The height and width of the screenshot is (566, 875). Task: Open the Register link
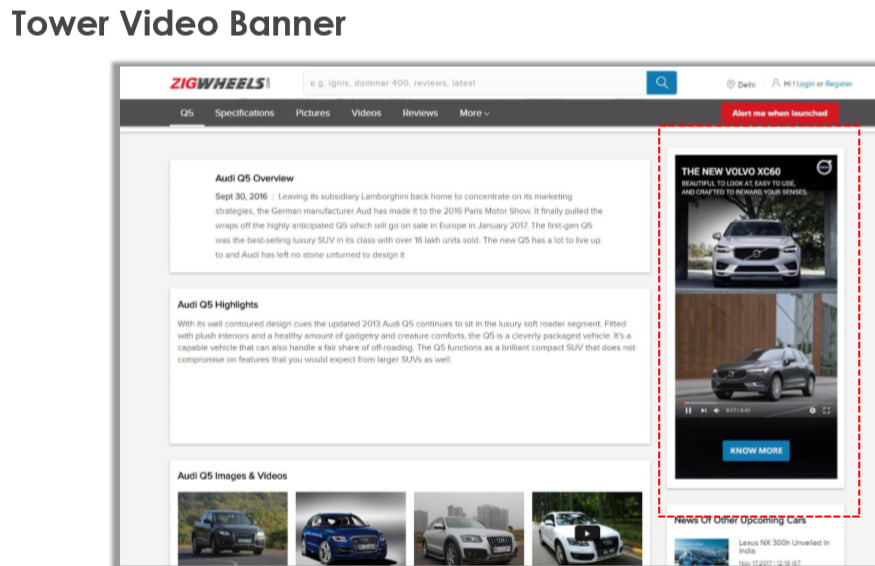839,84
